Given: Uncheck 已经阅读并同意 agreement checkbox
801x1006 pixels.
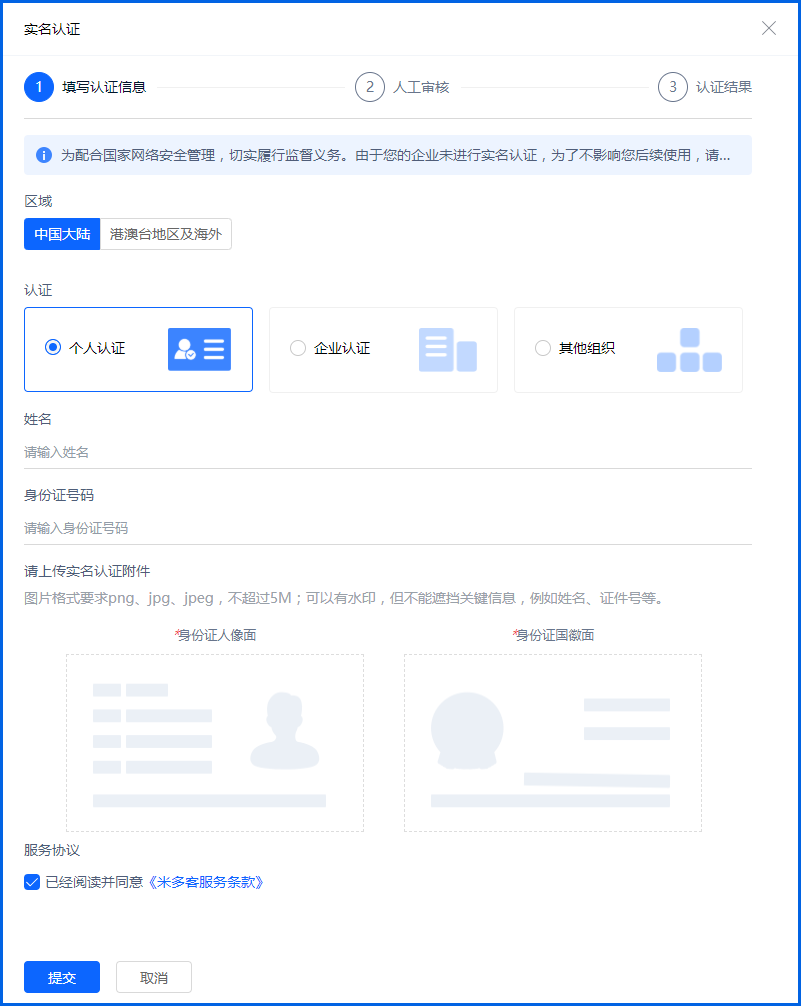Looking at the screenshot, I should (x=32, y=882).
